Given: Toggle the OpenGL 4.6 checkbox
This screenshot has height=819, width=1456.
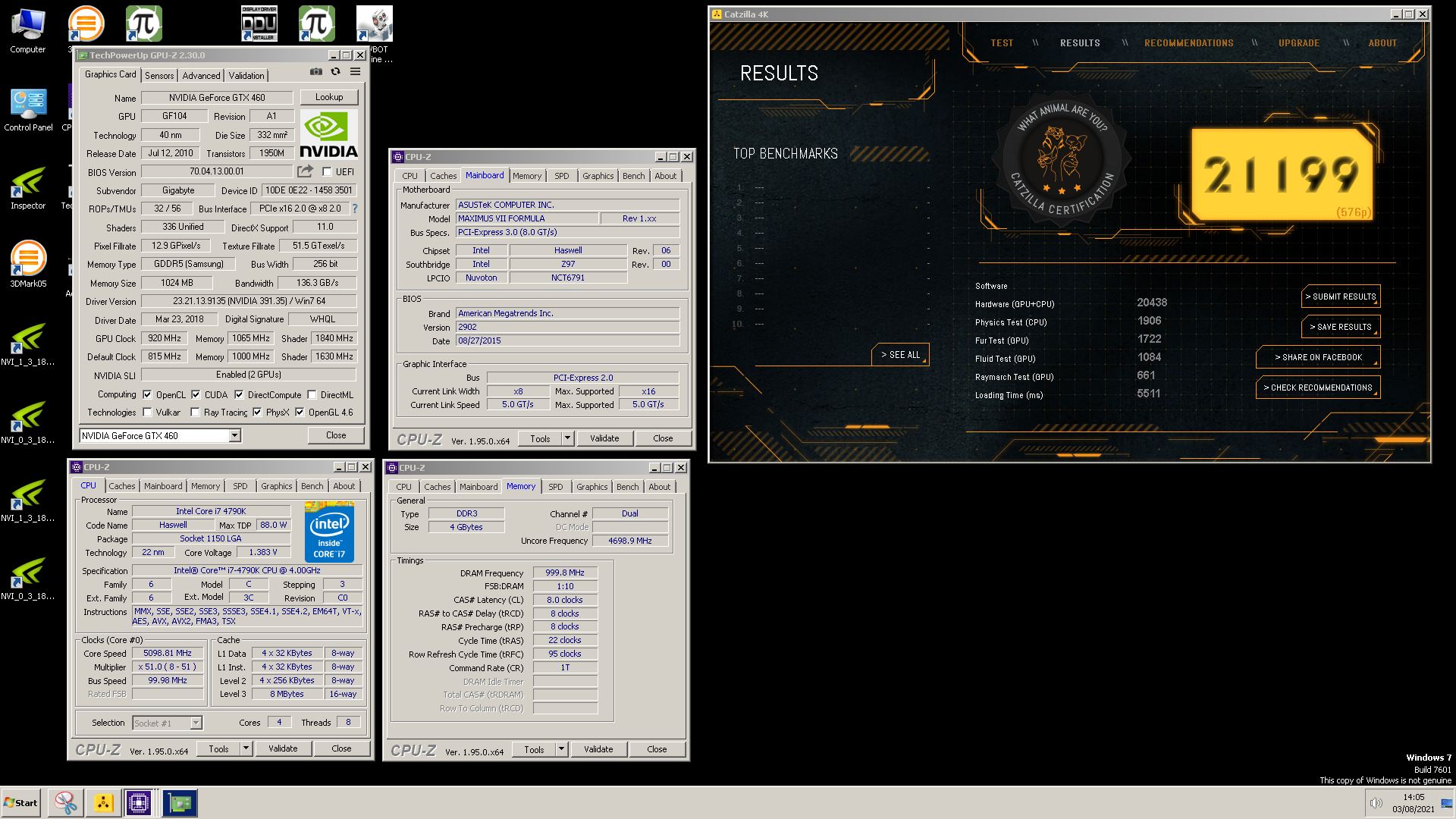Looking at the screenshot, I should click(300, 413).
